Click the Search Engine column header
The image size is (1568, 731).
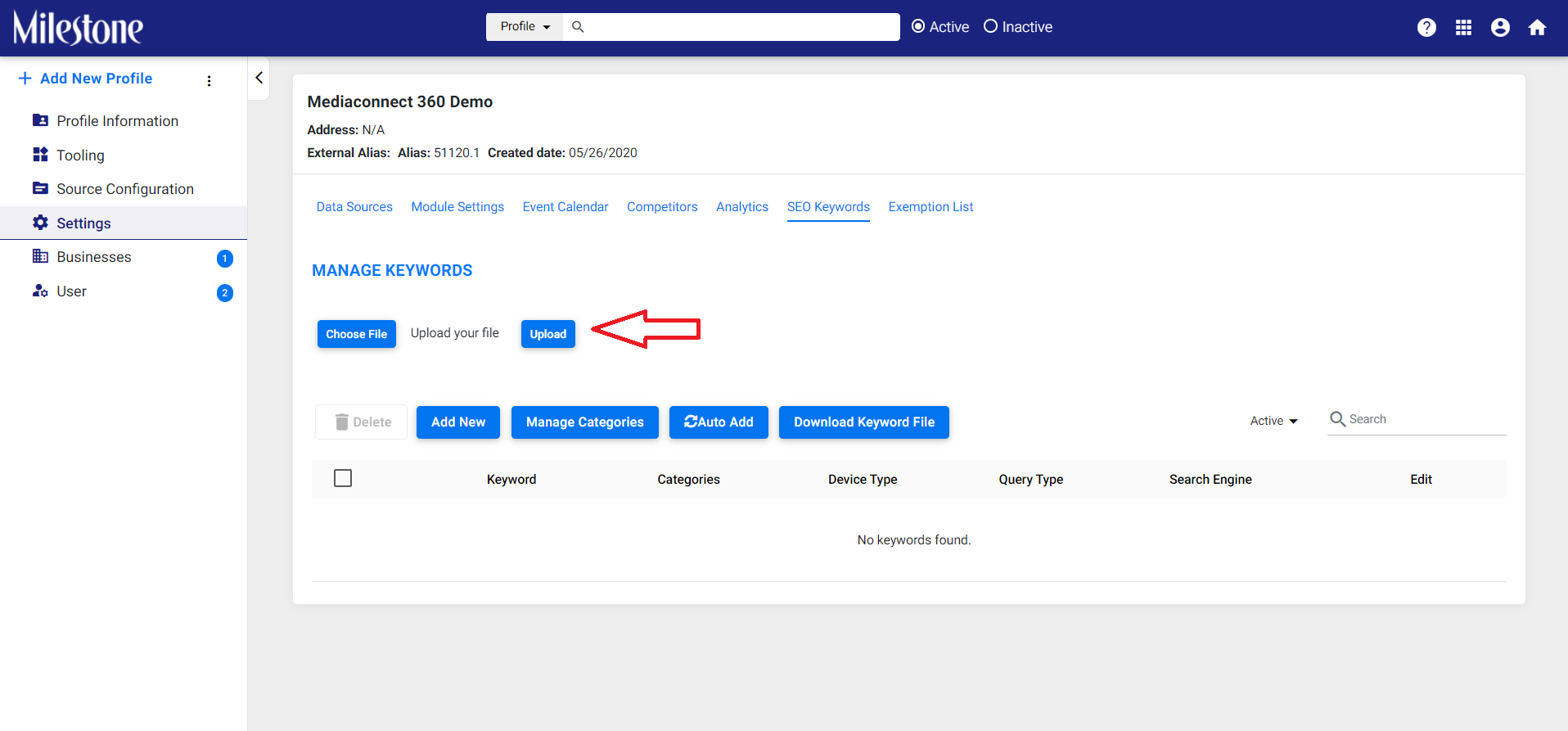coord(1210,480)
